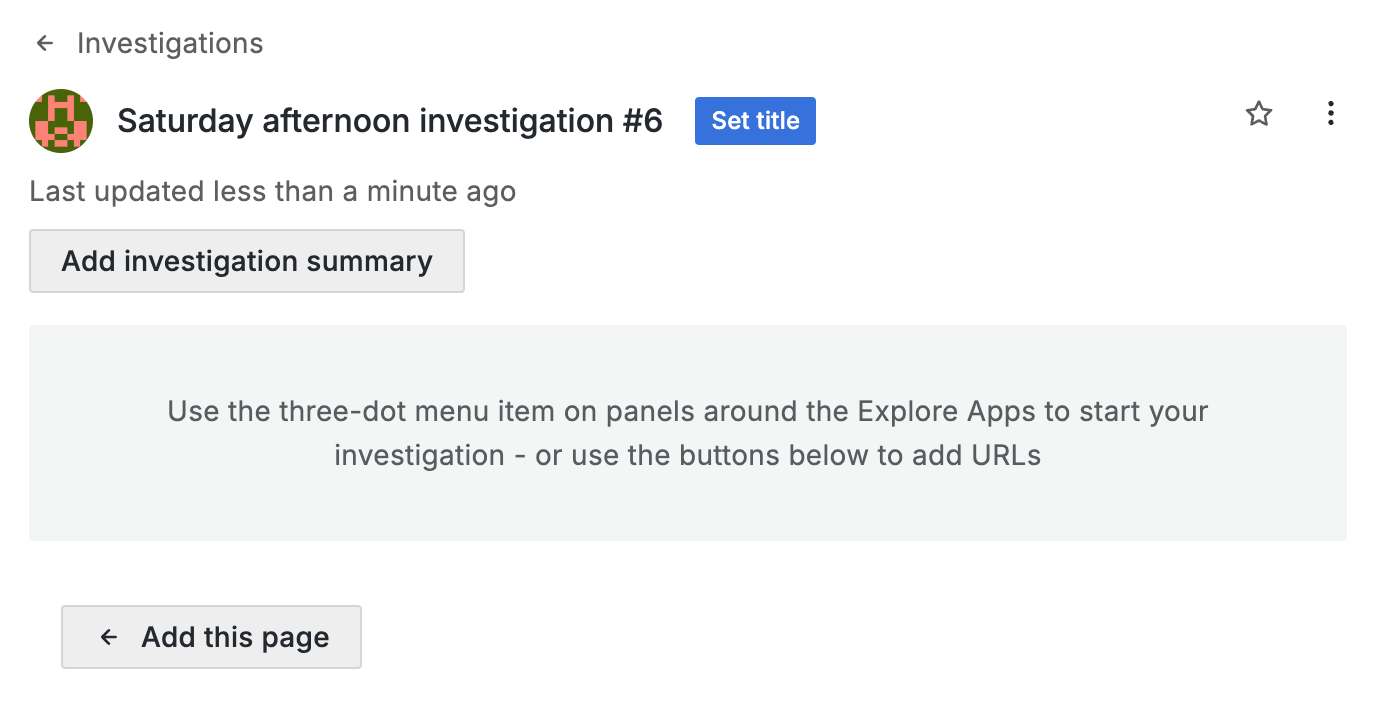Open the three-dot options menu
The image size is (1386, 711).
pyautogui.click(x=1330, y=114)
